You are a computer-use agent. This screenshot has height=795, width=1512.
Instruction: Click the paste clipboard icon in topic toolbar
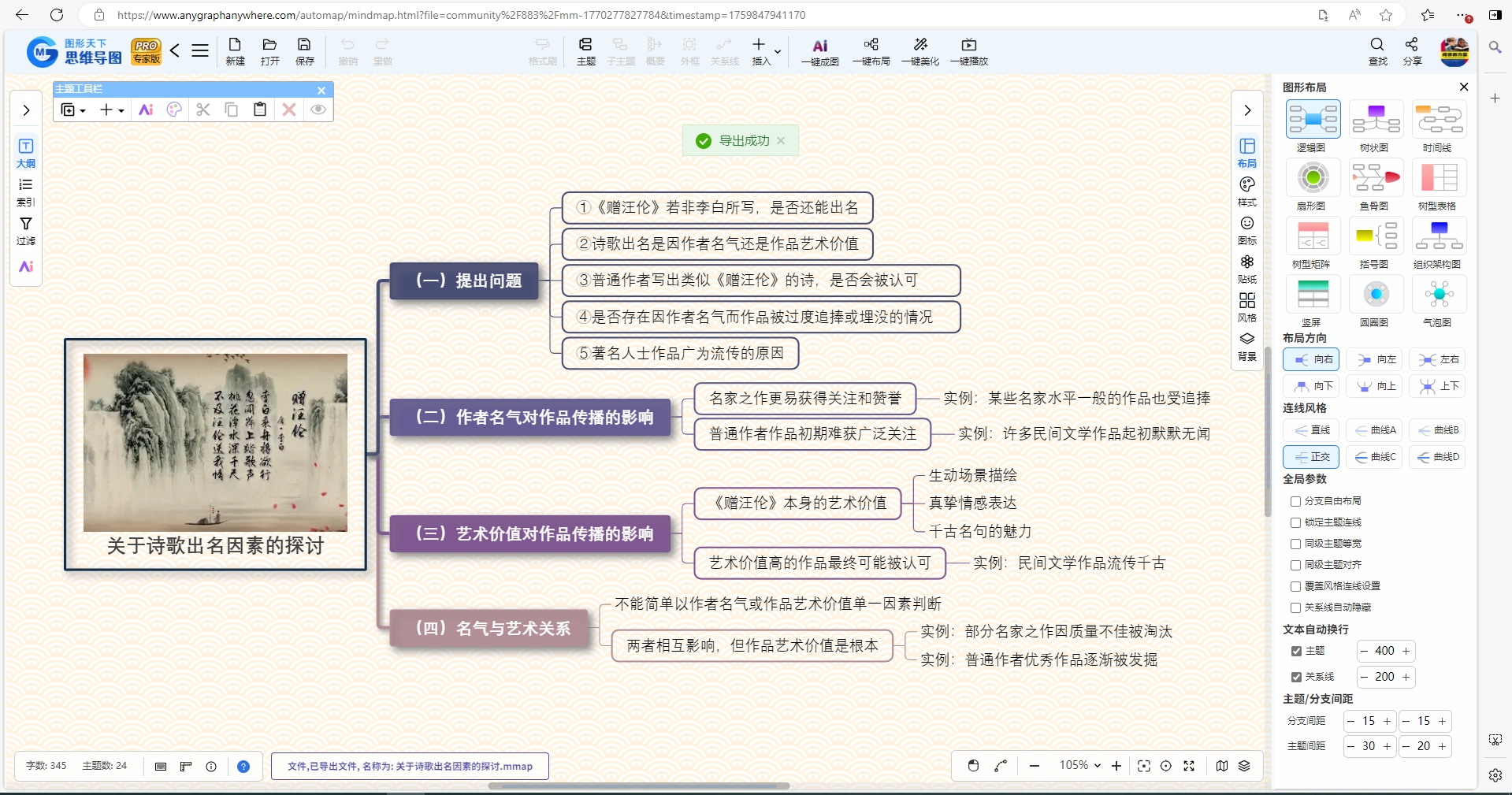[x=260, y=110]
